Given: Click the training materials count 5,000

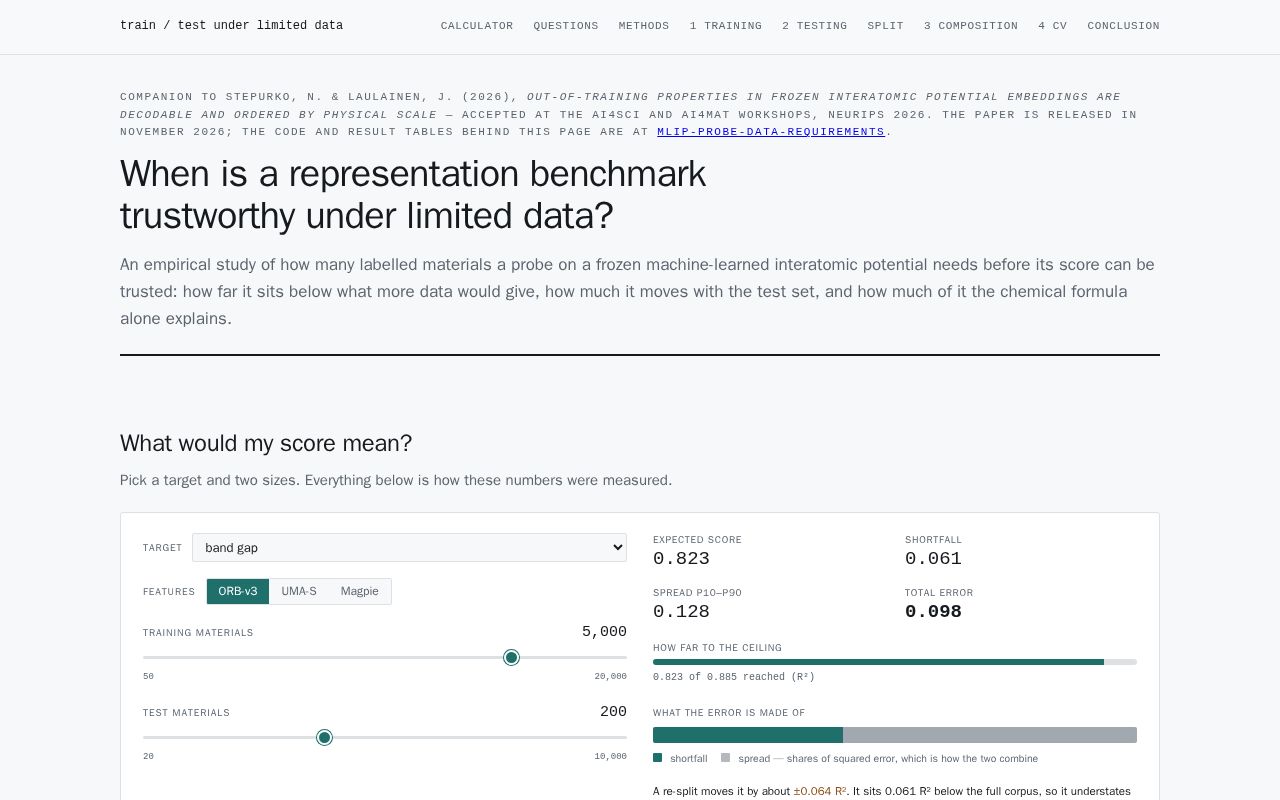Looking at the screenshot, I should coord(604,632).
